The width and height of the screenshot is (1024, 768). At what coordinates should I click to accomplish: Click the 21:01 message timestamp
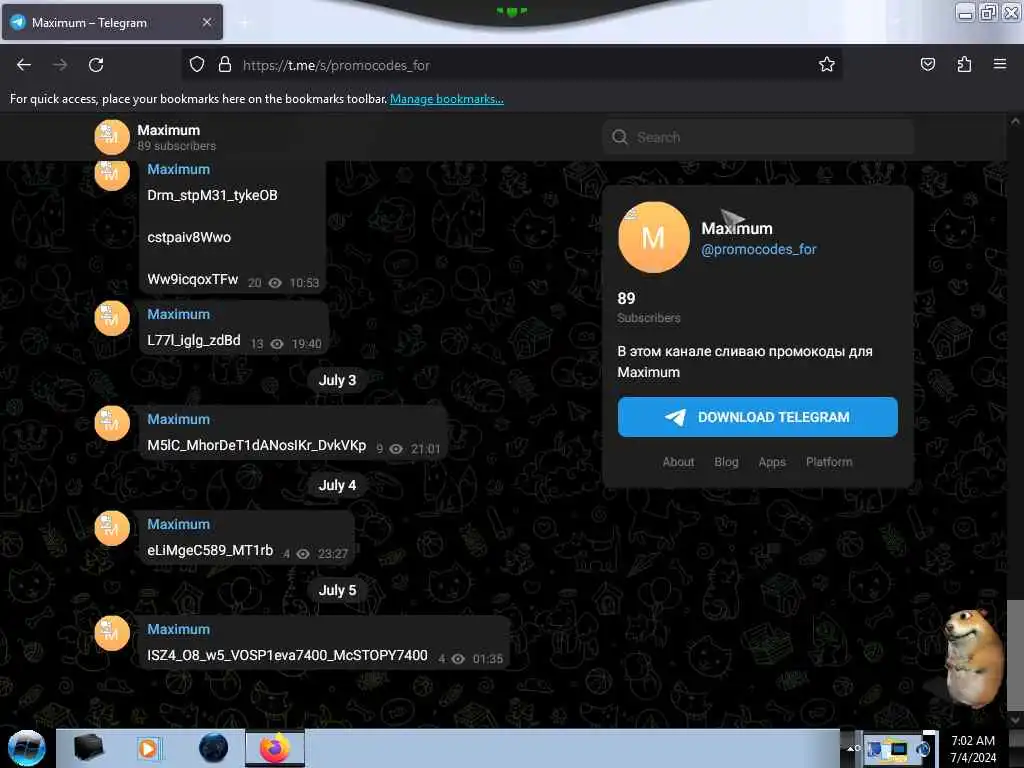coord(425,449)
